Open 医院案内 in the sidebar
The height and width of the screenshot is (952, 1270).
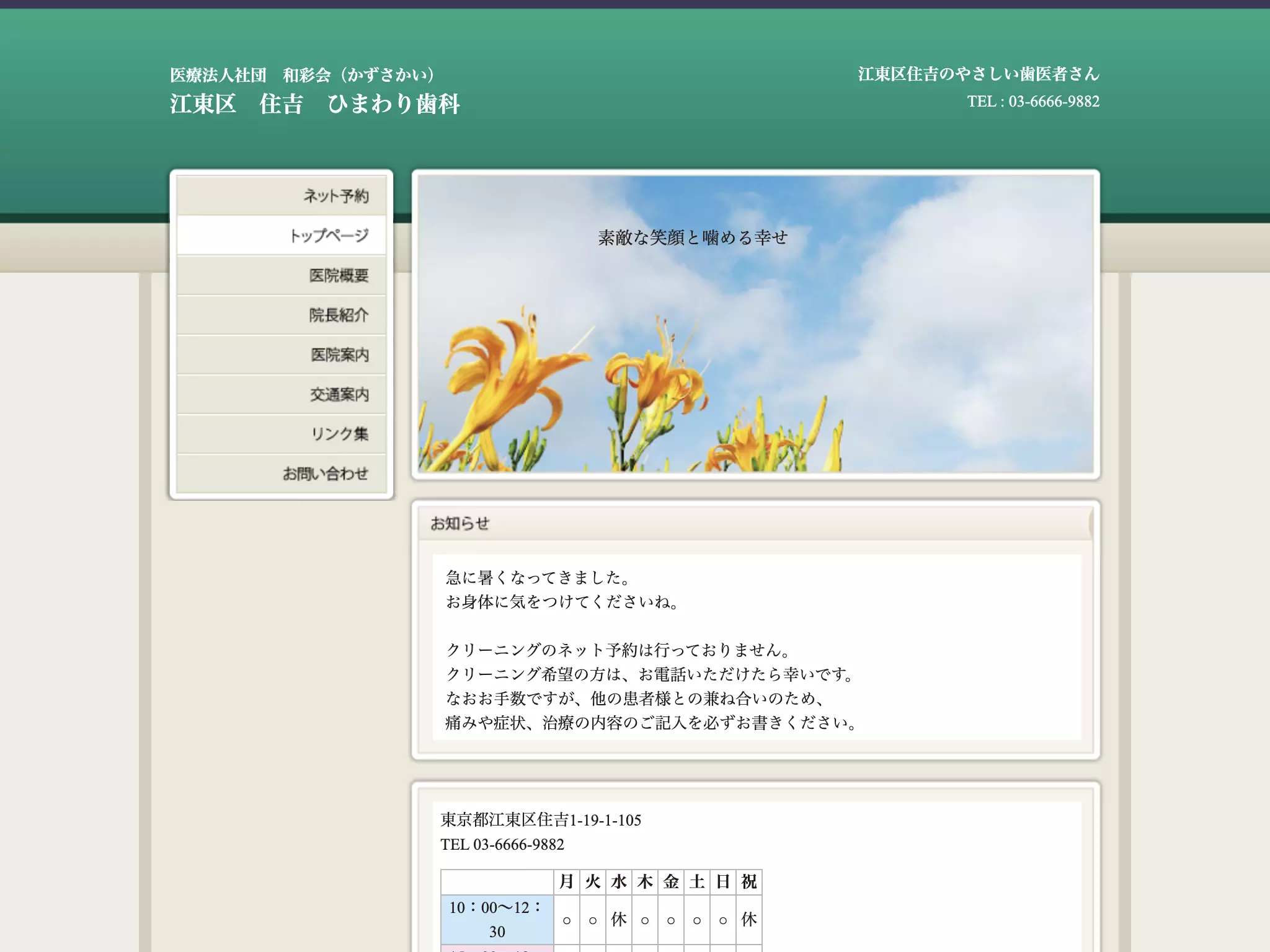pyautogui.click(x=281, y=354)
